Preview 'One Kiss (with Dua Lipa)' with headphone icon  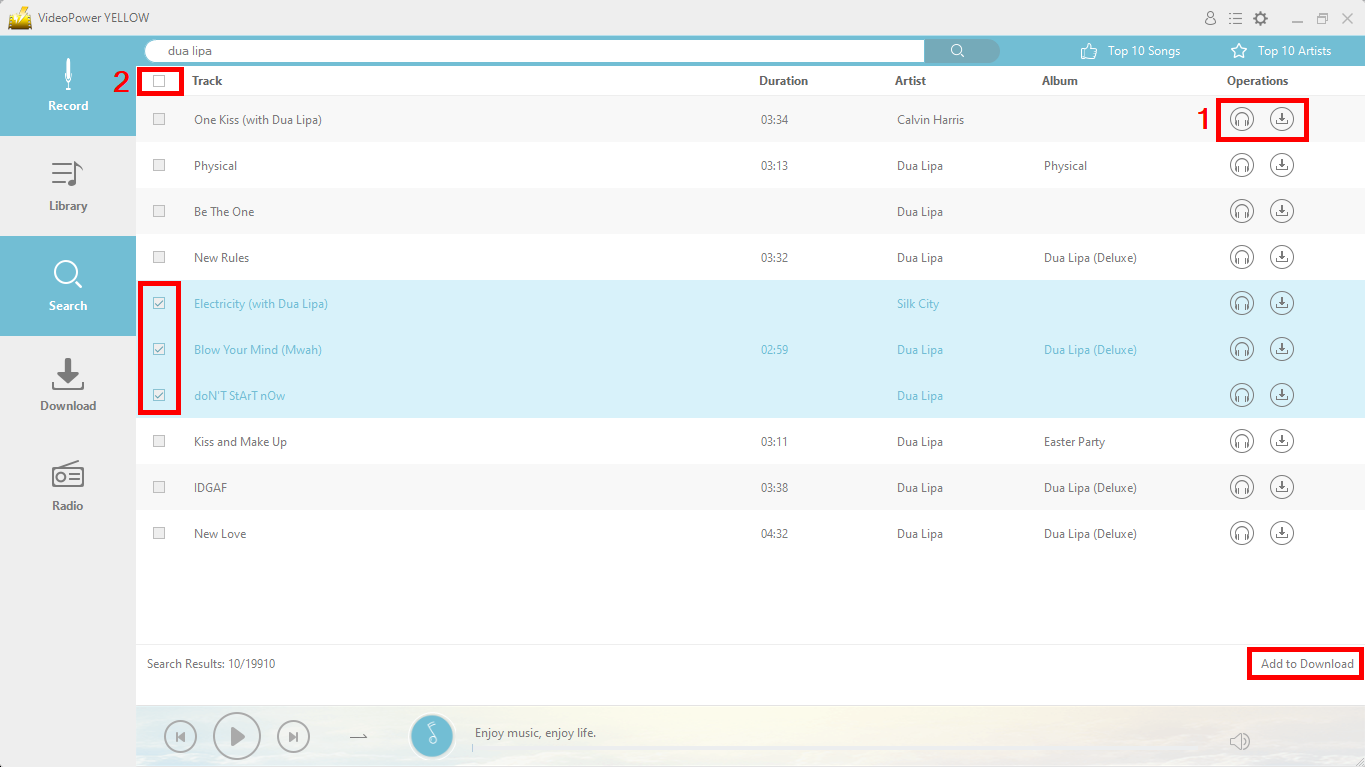click(1241, 119)
